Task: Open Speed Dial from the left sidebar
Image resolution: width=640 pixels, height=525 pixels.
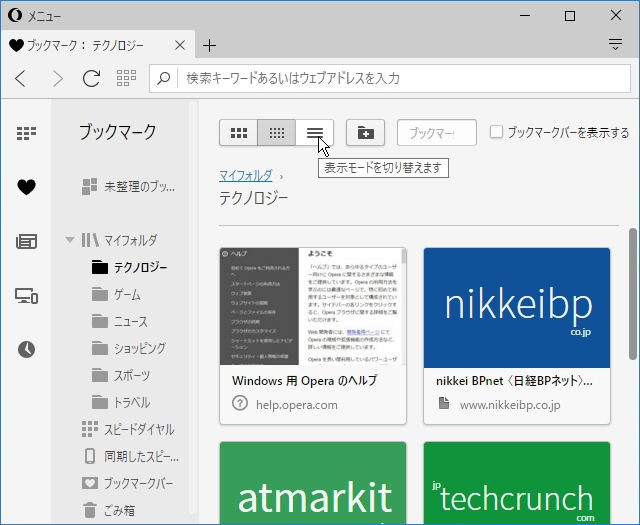Action: (27, 133)
